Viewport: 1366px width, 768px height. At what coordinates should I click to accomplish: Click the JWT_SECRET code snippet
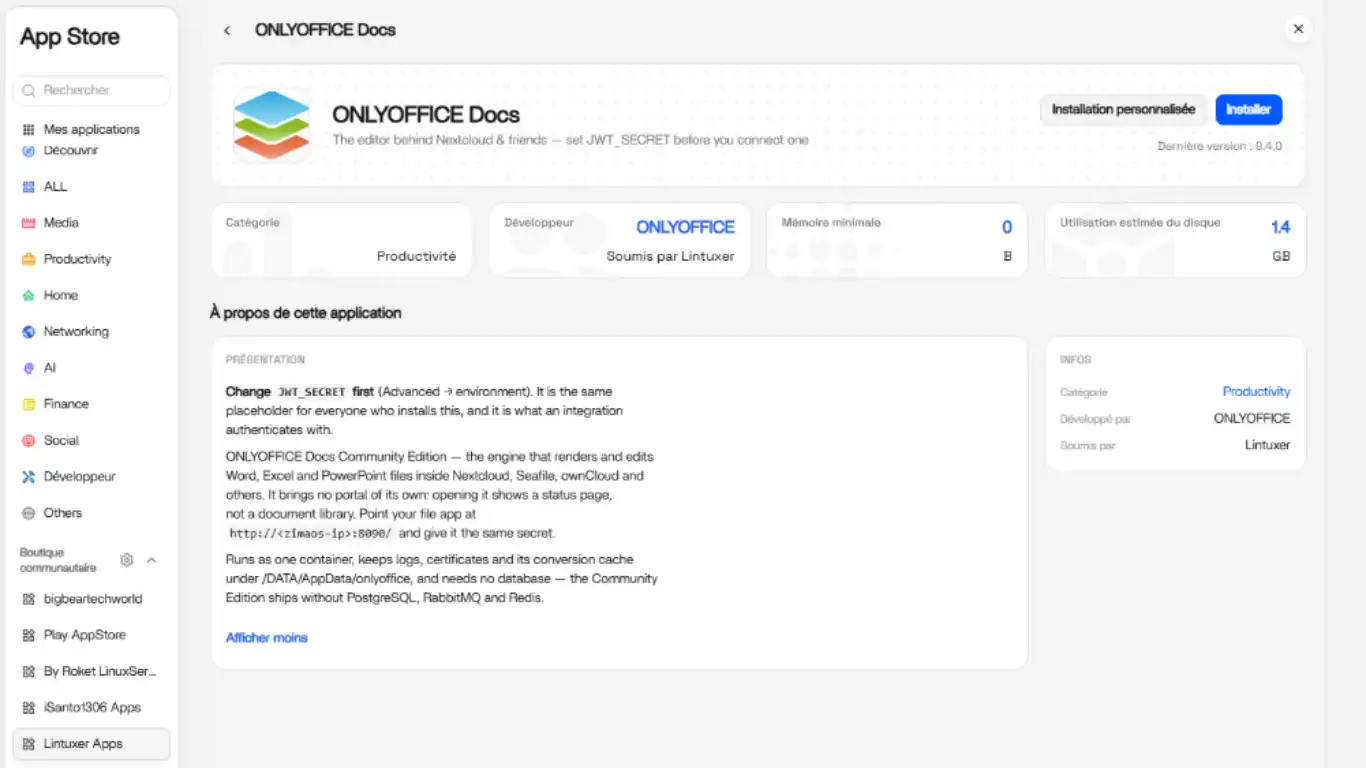[311, 392]
